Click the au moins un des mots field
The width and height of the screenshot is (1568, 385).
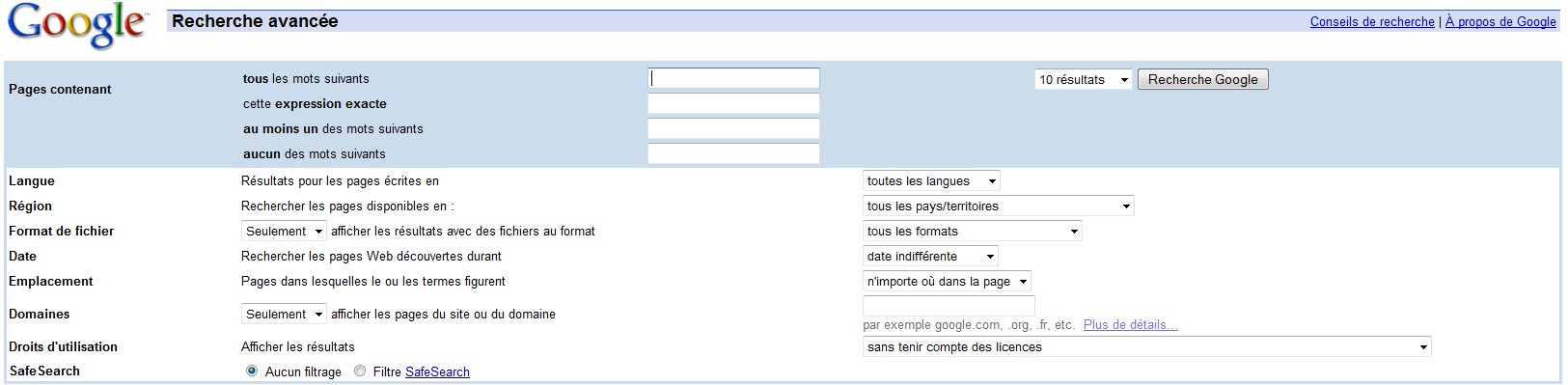(x=733, y=128)
